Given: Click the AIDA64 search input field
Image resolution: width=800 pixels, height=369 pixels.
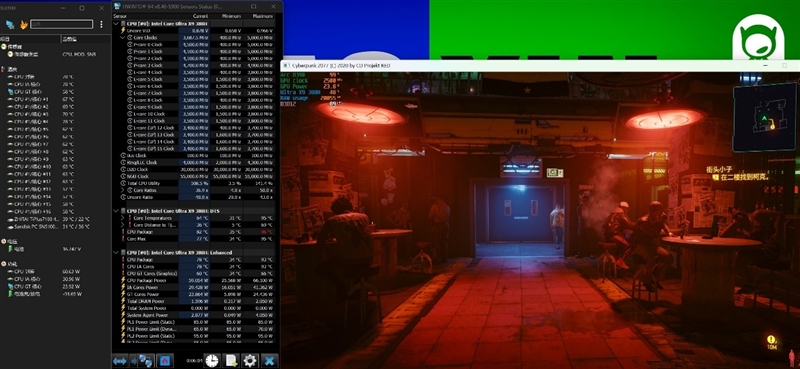Looking at the screenshot, I should [61, 24].
